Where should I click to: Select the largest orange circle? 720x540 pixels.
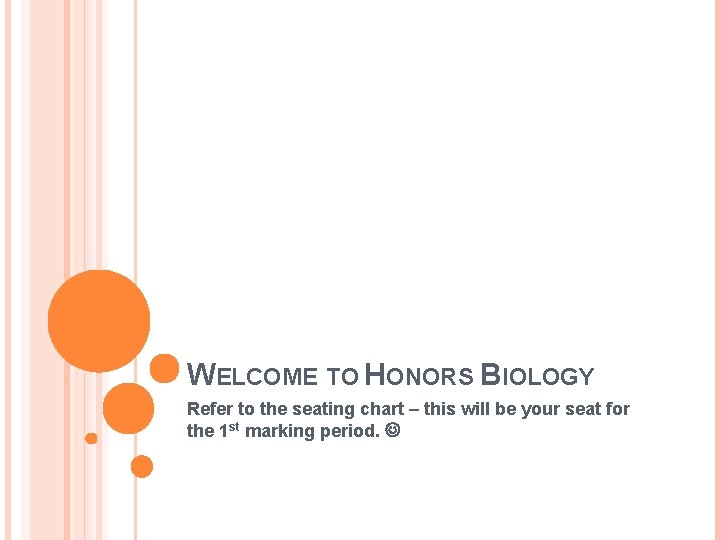click(x=99, y=321)
